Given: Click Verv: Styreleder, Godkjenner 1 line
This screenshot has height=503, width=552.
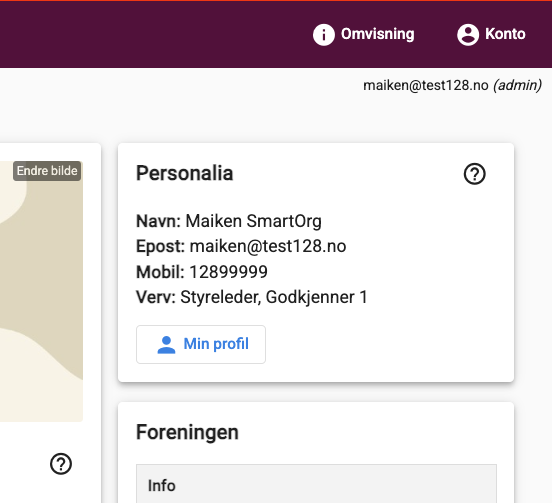Looking at the screenshot, I should 252,297.
